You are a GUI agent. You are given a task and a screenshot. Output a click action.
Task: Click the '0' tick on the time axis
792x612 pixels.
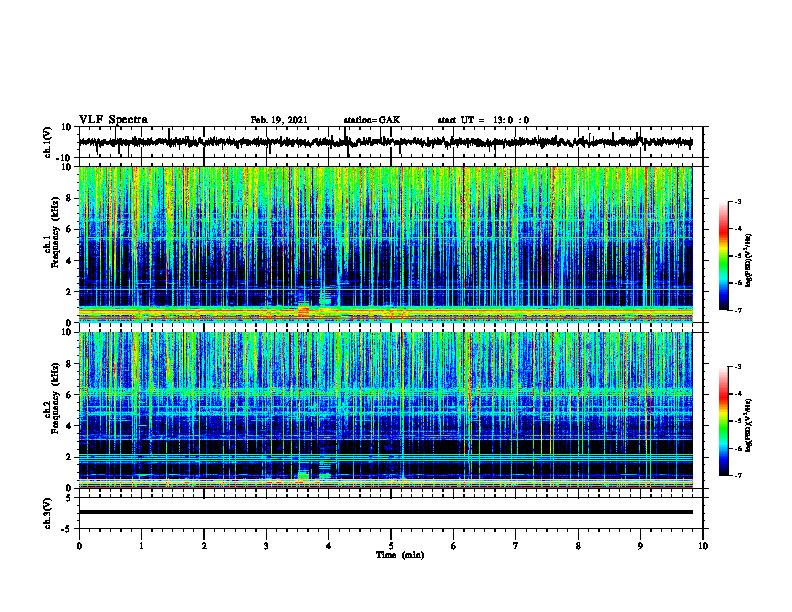point(79,546)
